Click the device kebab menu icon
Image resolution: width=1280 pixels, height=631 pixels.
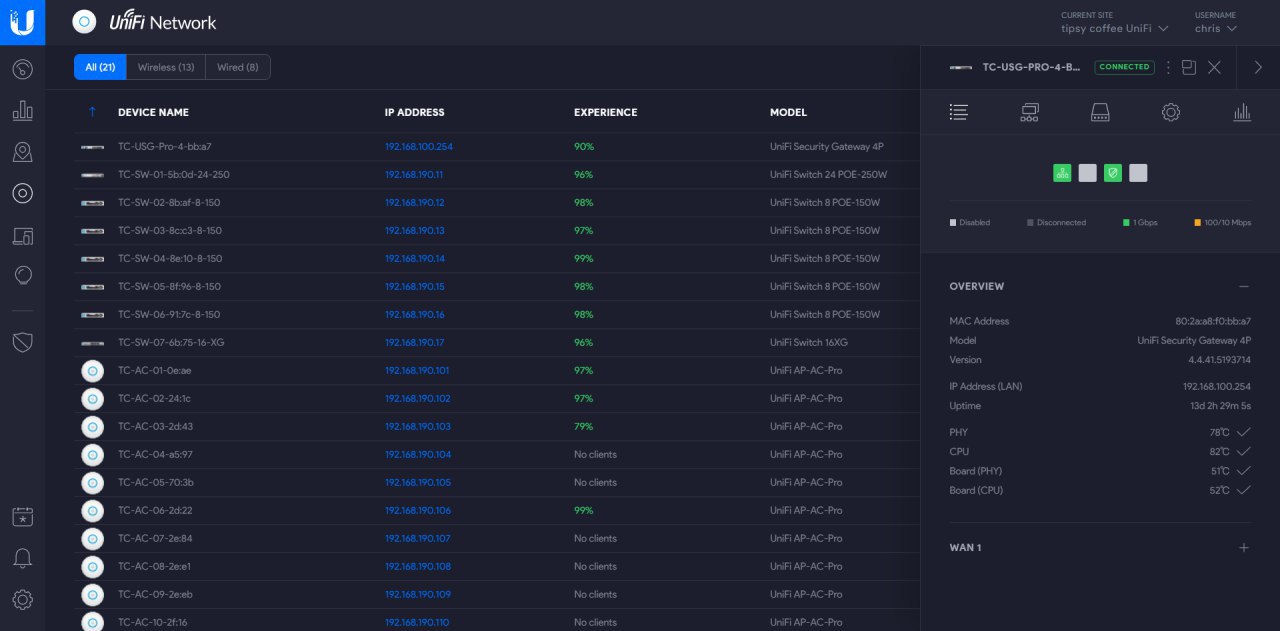coord(1167,67)
